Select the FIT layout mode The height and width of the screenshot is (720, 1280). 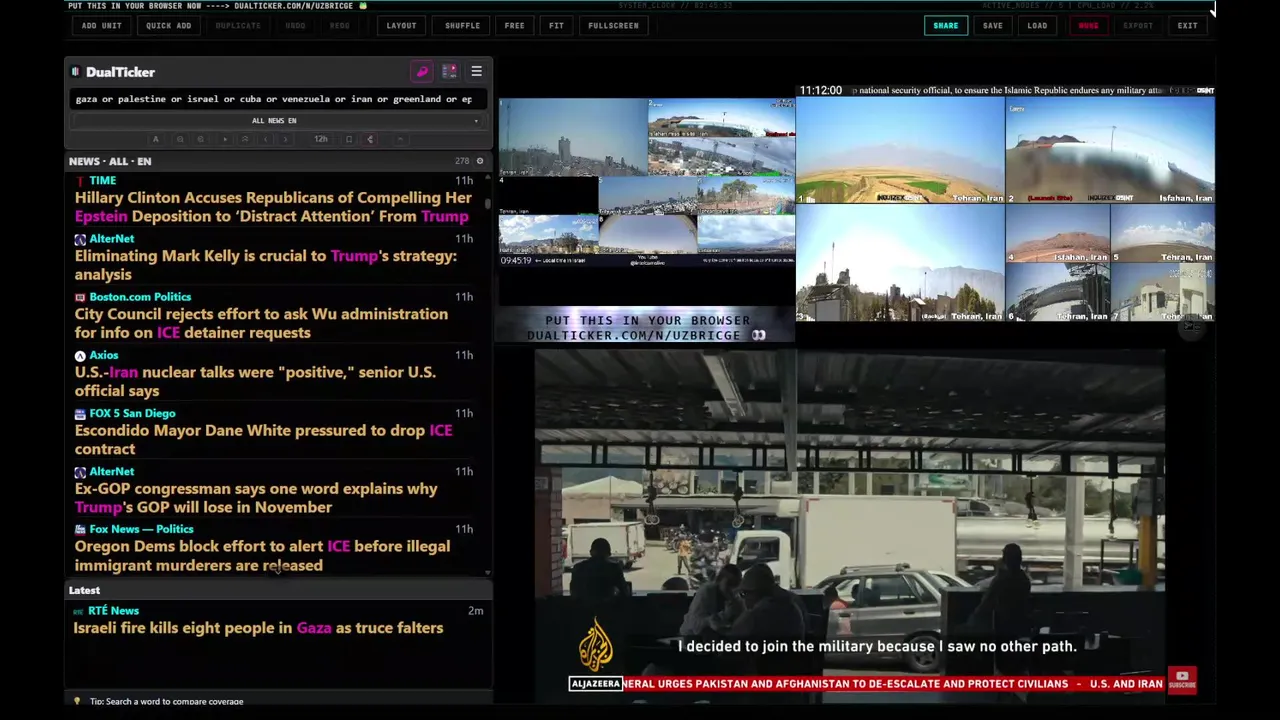click(556, 26)
